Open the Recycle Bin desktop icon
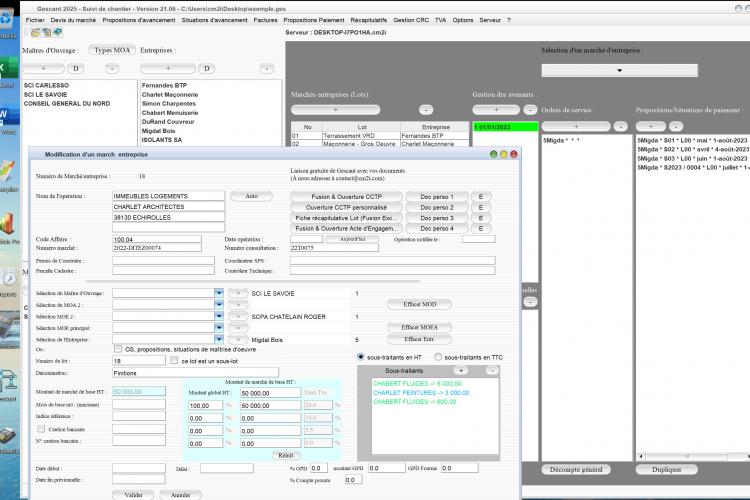Image resolution: width=750 pixels, height=500 pixels. (x=7, y=19)
